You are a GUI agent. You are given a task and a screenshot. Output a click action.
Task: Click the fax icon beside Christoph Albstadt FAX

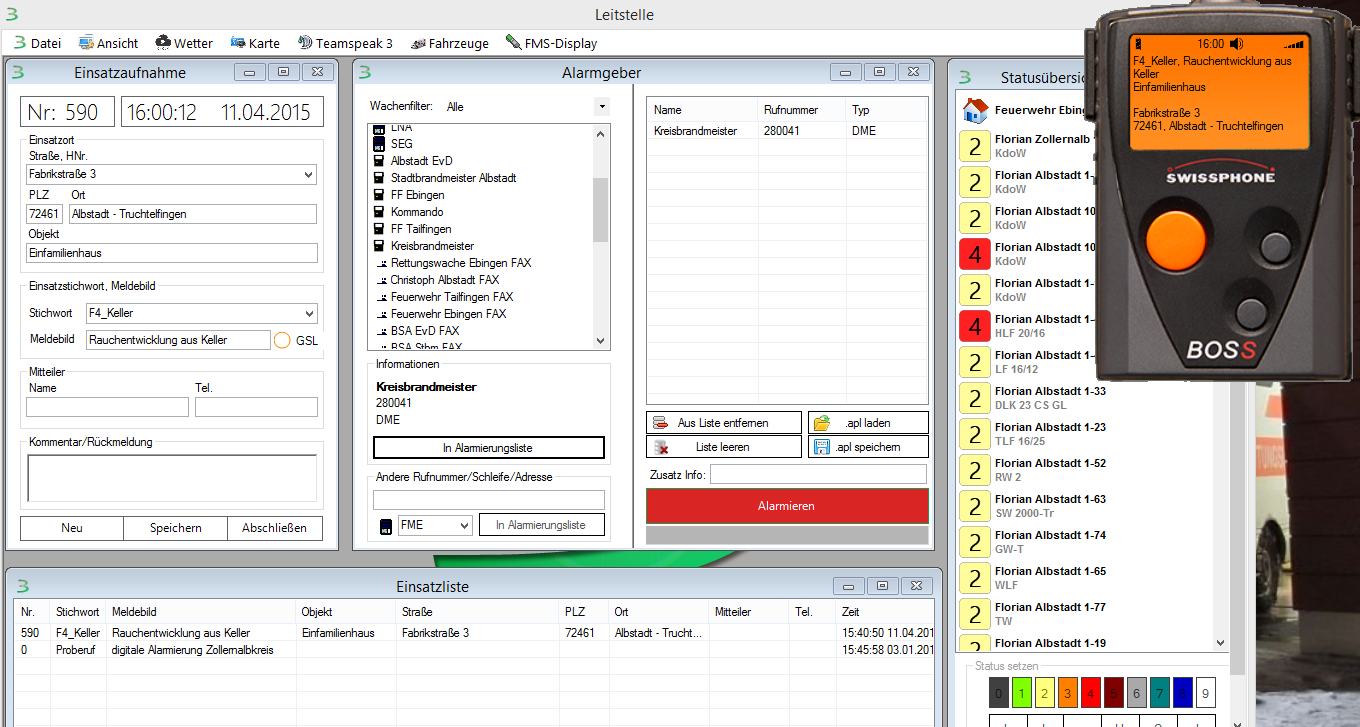[x=381, y=281]
